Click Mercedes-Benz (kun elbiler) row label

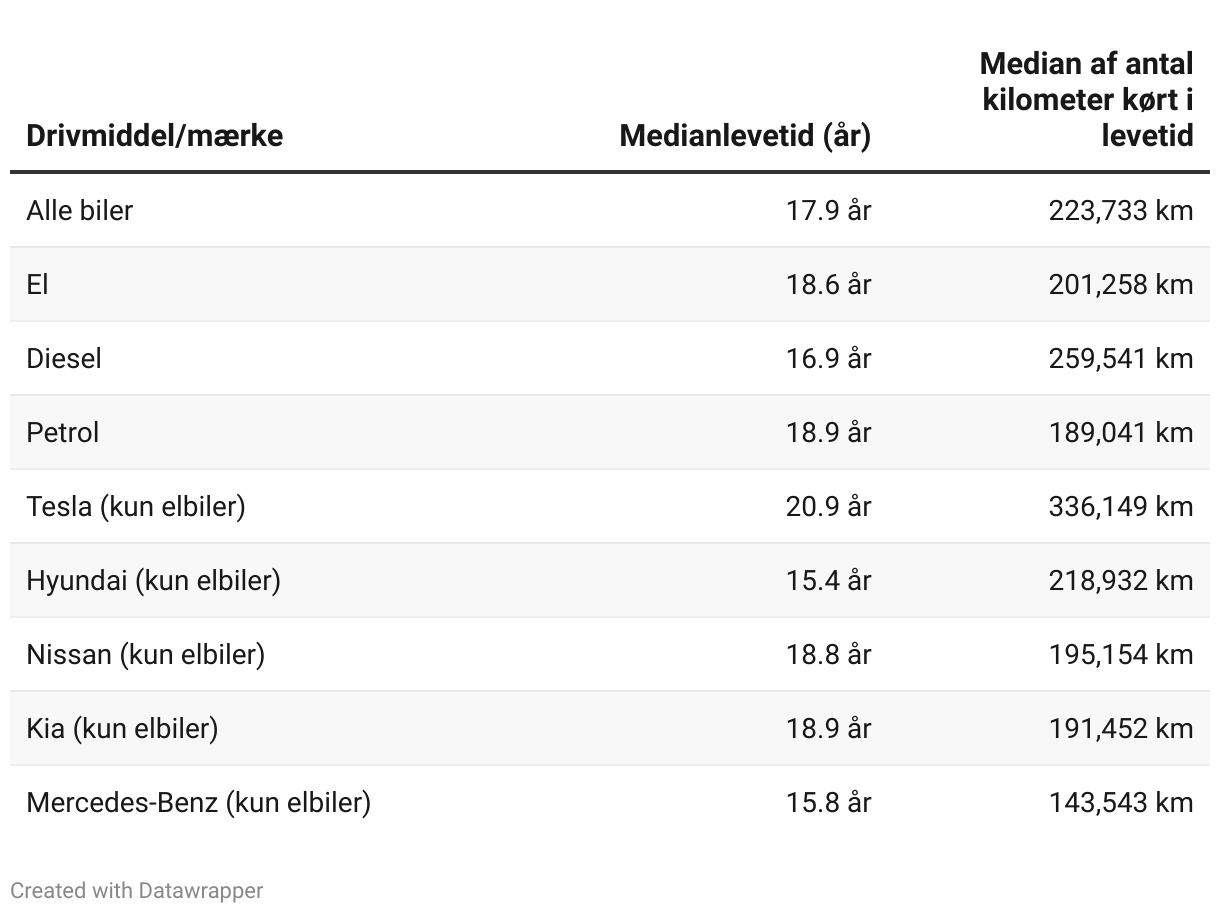click(x=198, y=802)
